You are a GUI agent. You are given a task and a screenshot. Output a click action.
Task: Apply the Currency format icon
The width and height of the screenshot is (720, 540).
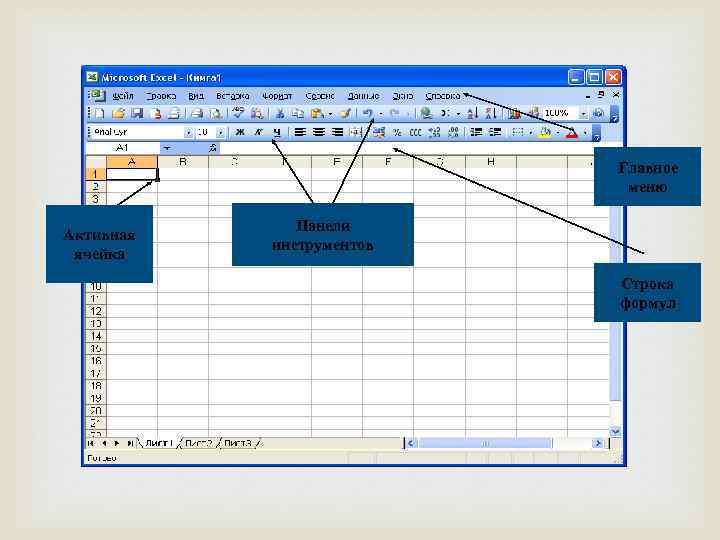379,133
